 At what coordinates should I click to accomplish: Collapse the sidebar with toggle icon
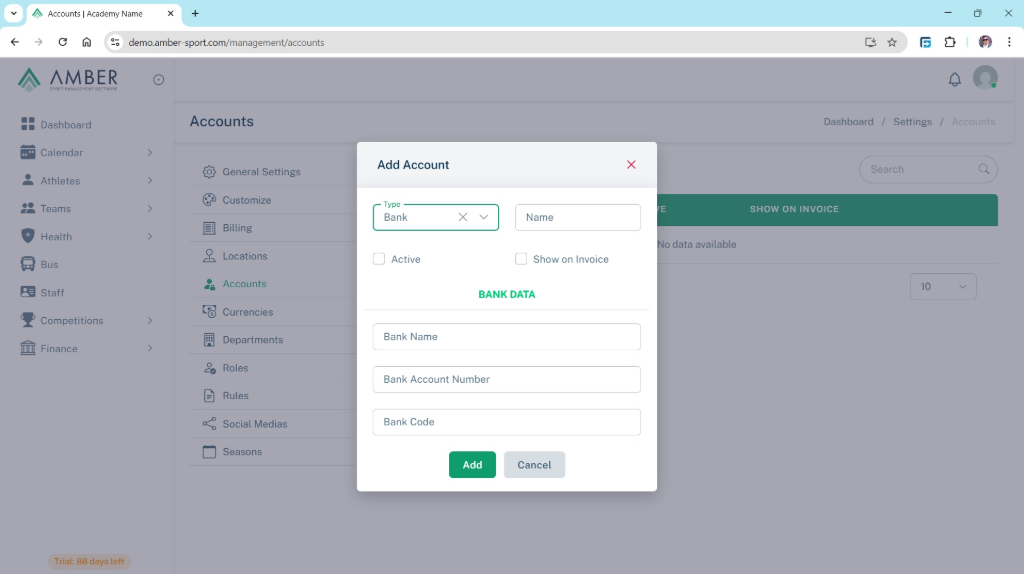[158, 80]
